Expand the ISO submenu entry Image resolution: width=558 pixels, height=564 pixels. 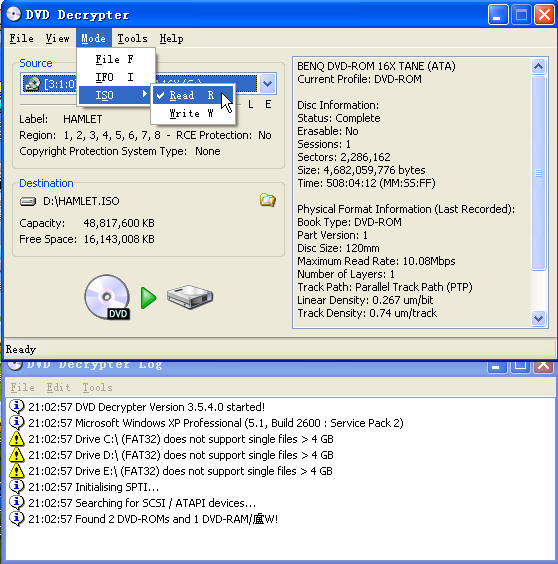(115, 95)
